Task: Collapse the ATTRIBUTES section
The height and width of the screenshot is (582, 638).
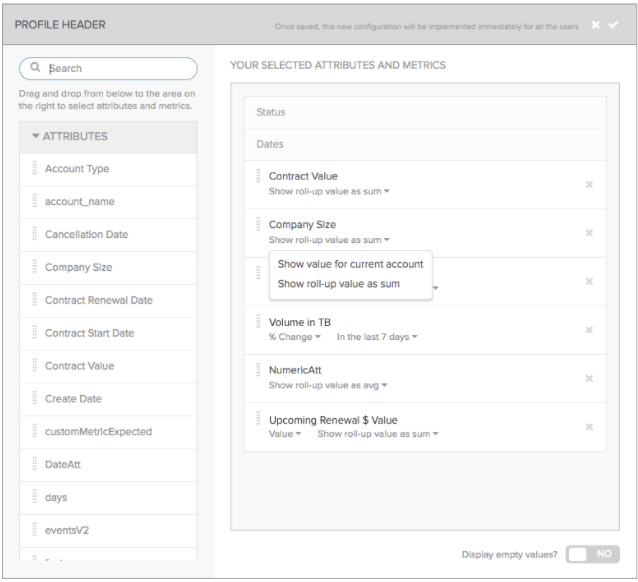Action: [x=35, y=136]
